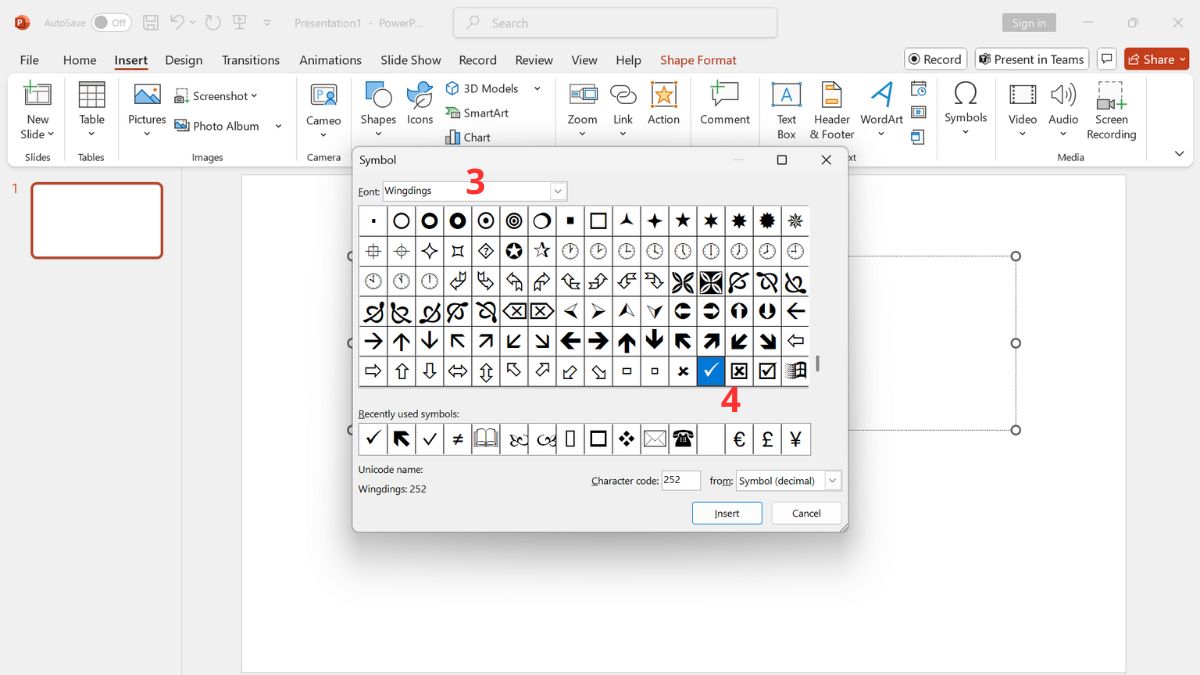
Task: Select slide 1 thumbnail
Action: (97, 220)
